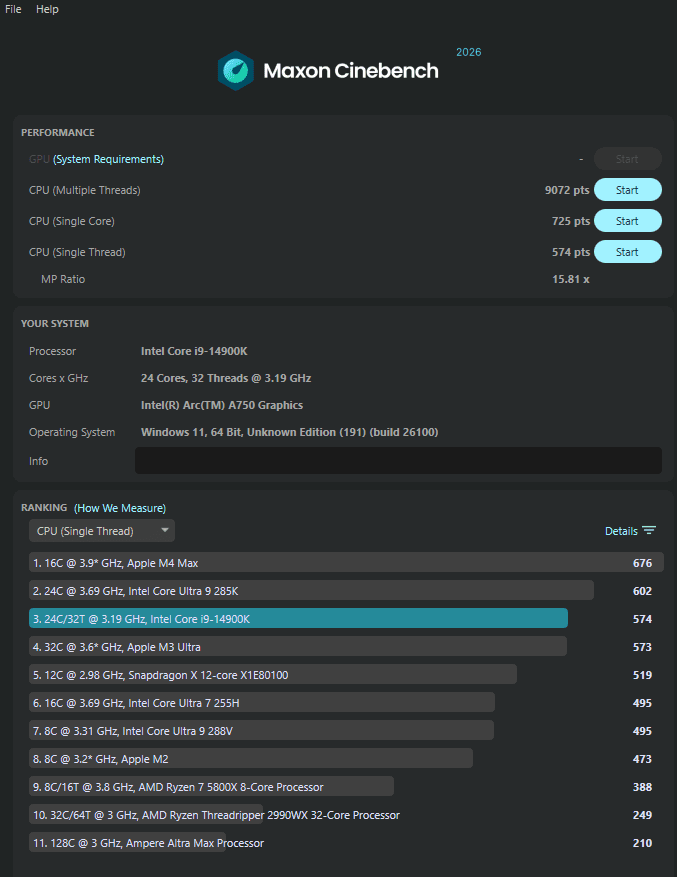Start the CPU Single Thread benchmark

(x=627, y=252)
